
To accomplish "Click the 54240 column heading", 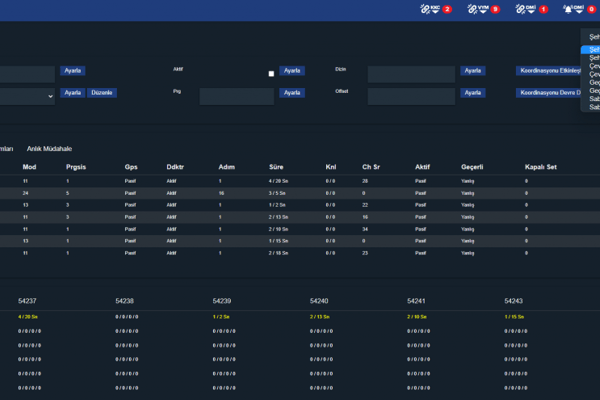I will pos(319,301).
